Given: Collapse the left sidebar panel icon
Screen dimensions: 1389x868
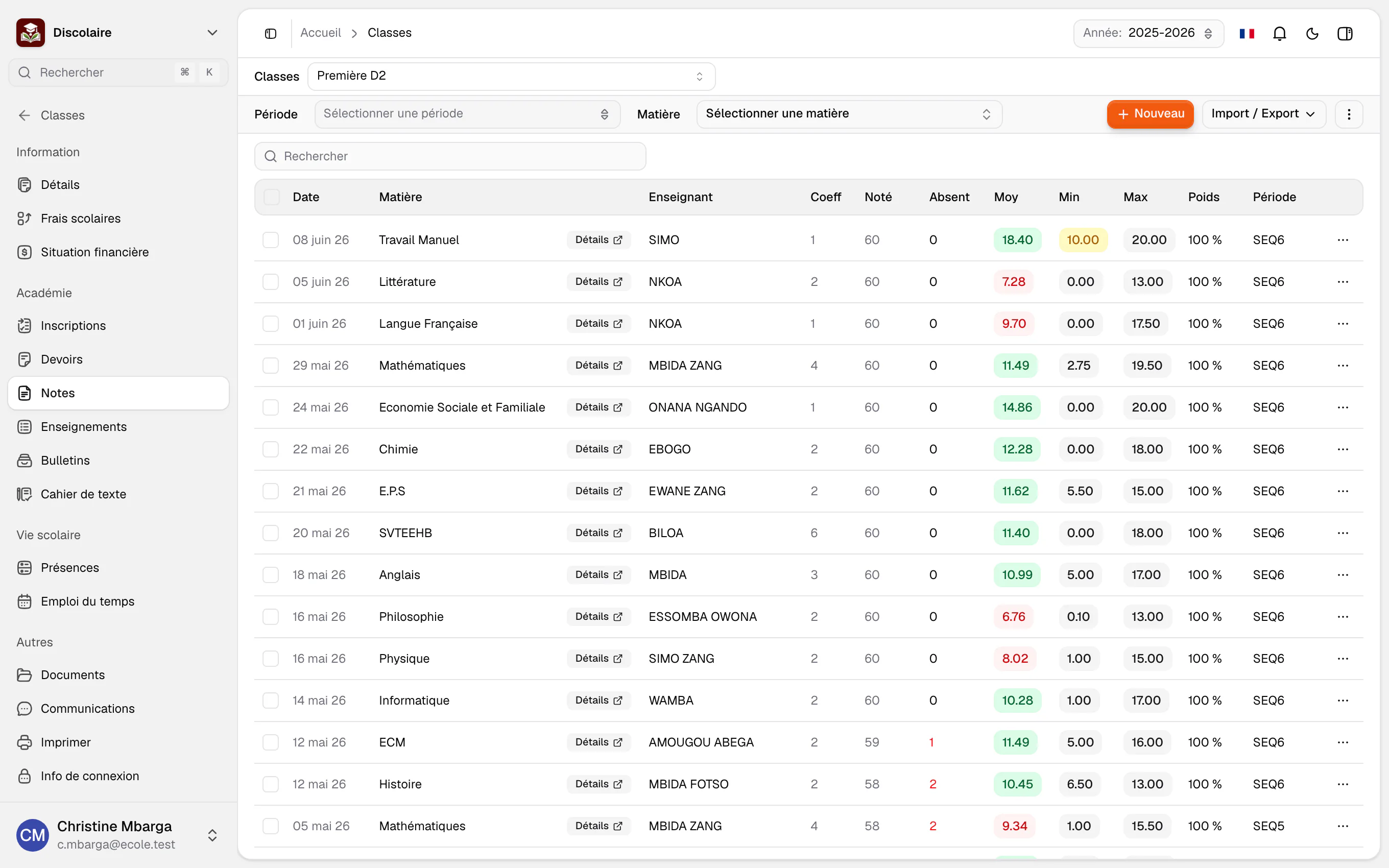Looking at the screenshot, I should (270, 33).
